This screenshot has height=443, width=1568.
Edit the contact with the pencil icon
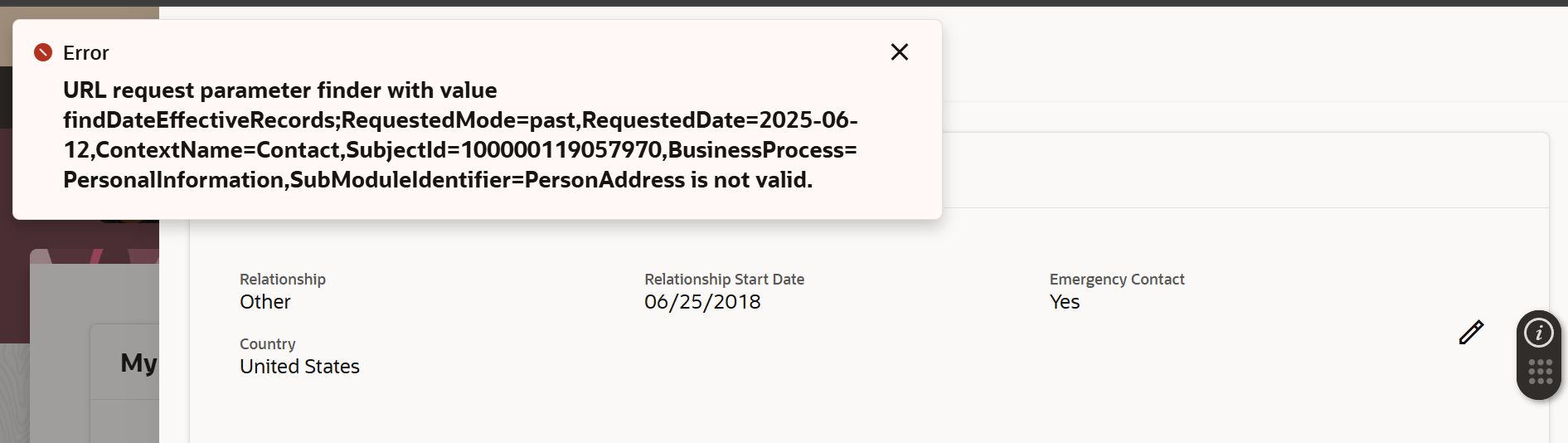click(x=1471, y=332)
